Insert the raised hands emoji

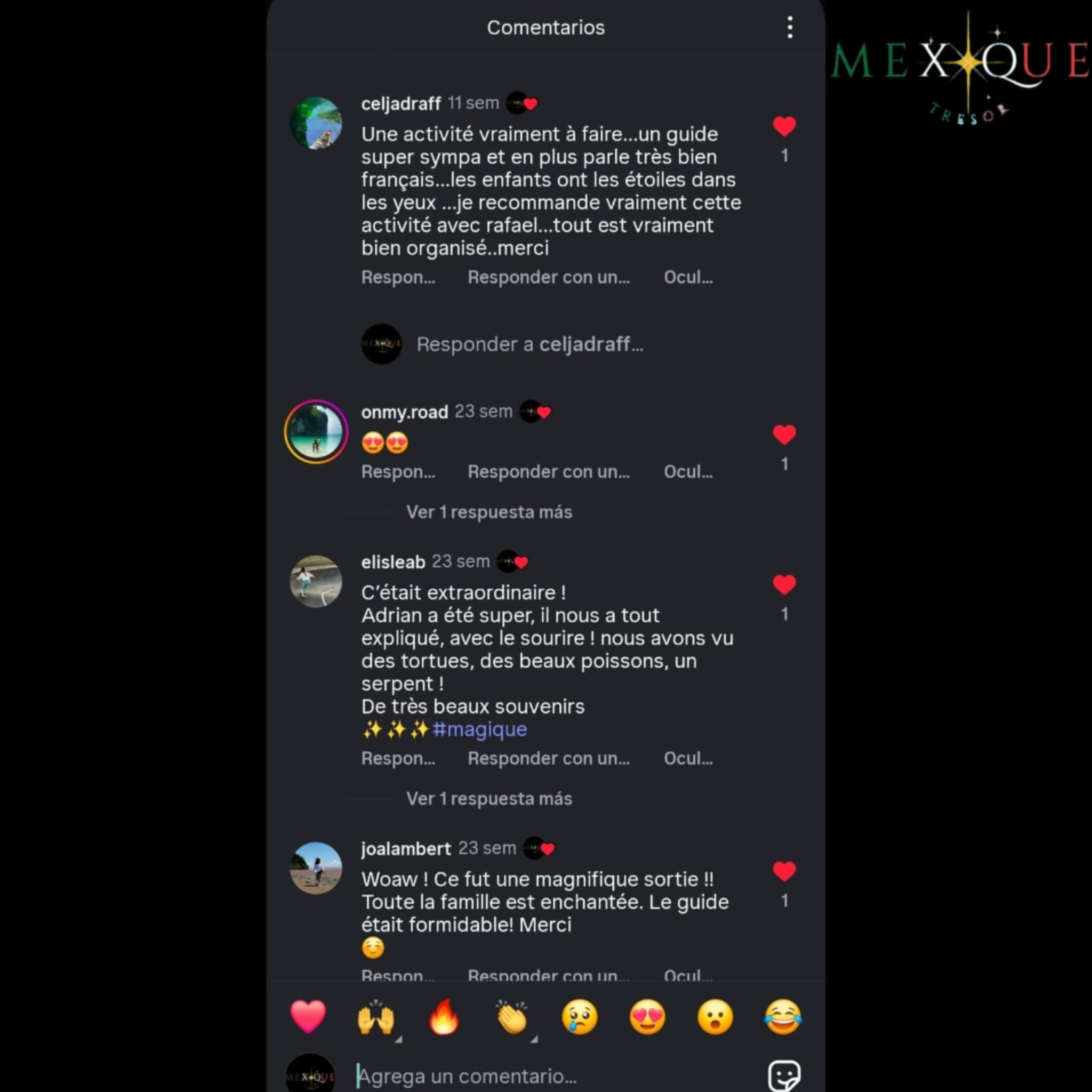point(376,1017)
